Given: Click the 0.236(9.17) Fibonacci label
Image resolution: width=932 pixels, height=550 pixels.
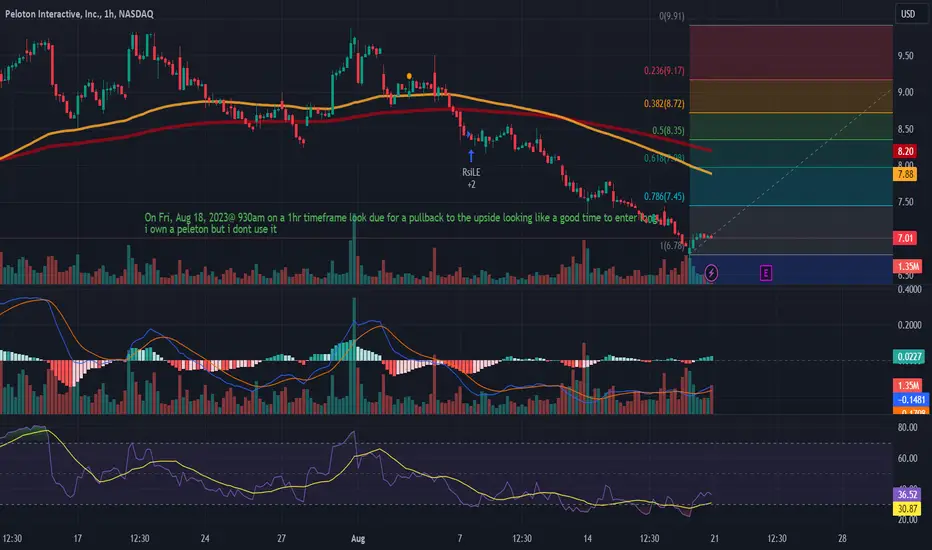Looking at the screenshot, I should (664, 71).
